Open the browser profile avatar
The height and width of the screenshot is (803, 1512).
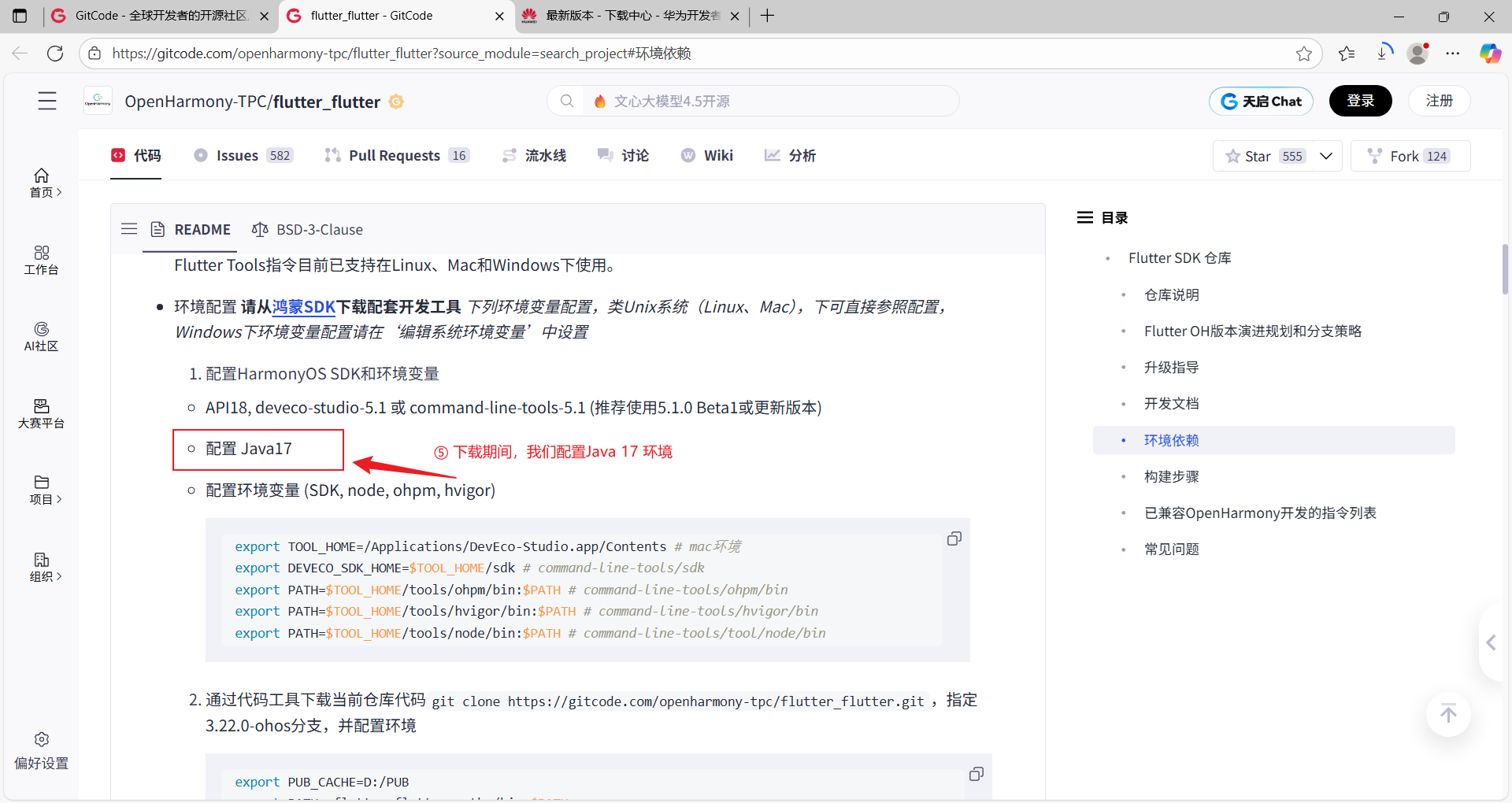coord(1418,53)
